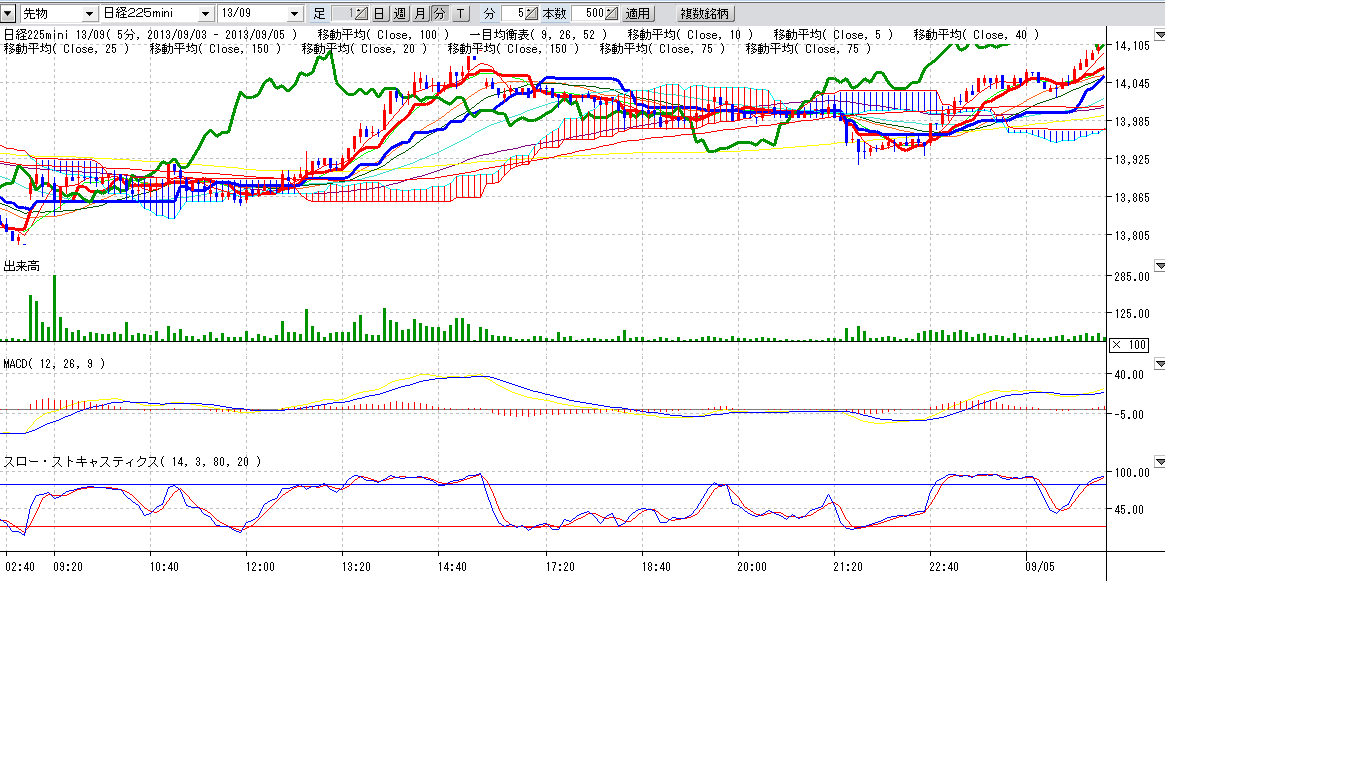The image size is (1366, 768).
Task: Open the MACD panel menu arrow
Action: point(1160,365)
